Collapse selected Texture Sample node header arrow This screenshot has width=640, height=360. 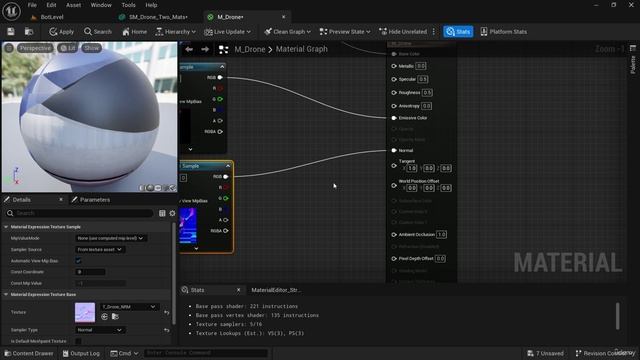point(228,166)
